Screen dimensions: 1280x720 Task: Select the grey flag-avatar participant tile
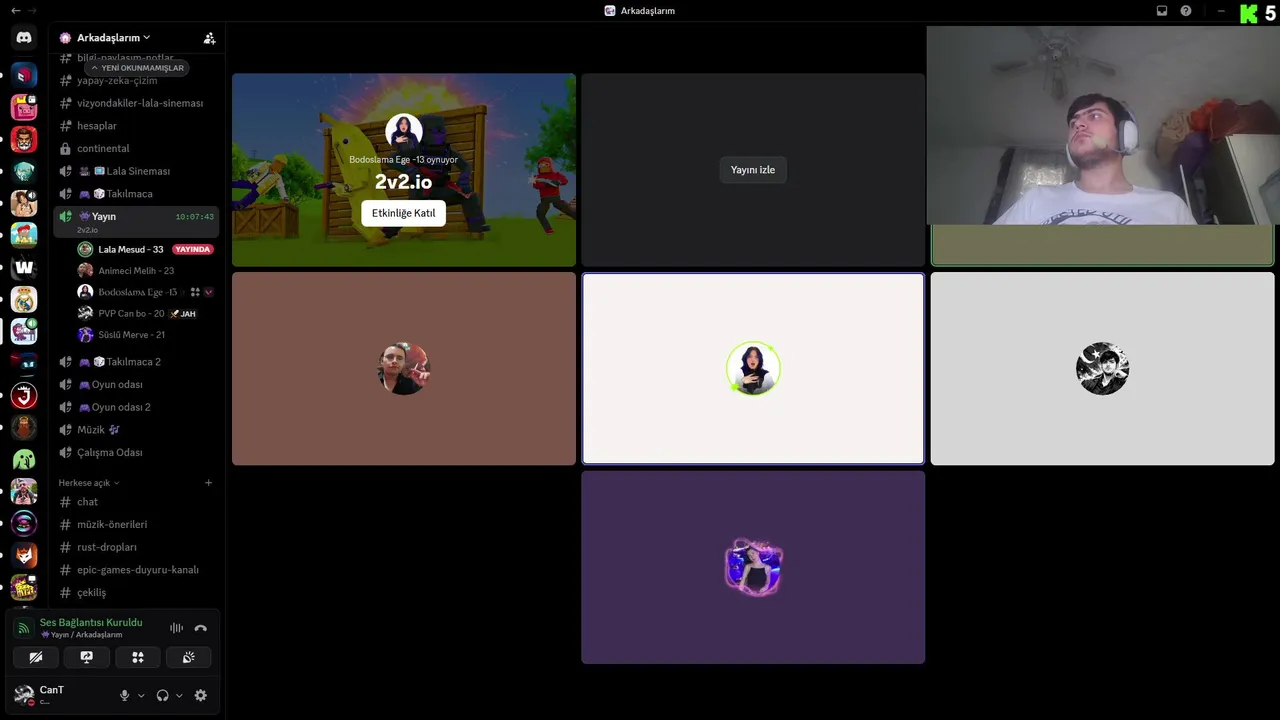coord(1102,369)
